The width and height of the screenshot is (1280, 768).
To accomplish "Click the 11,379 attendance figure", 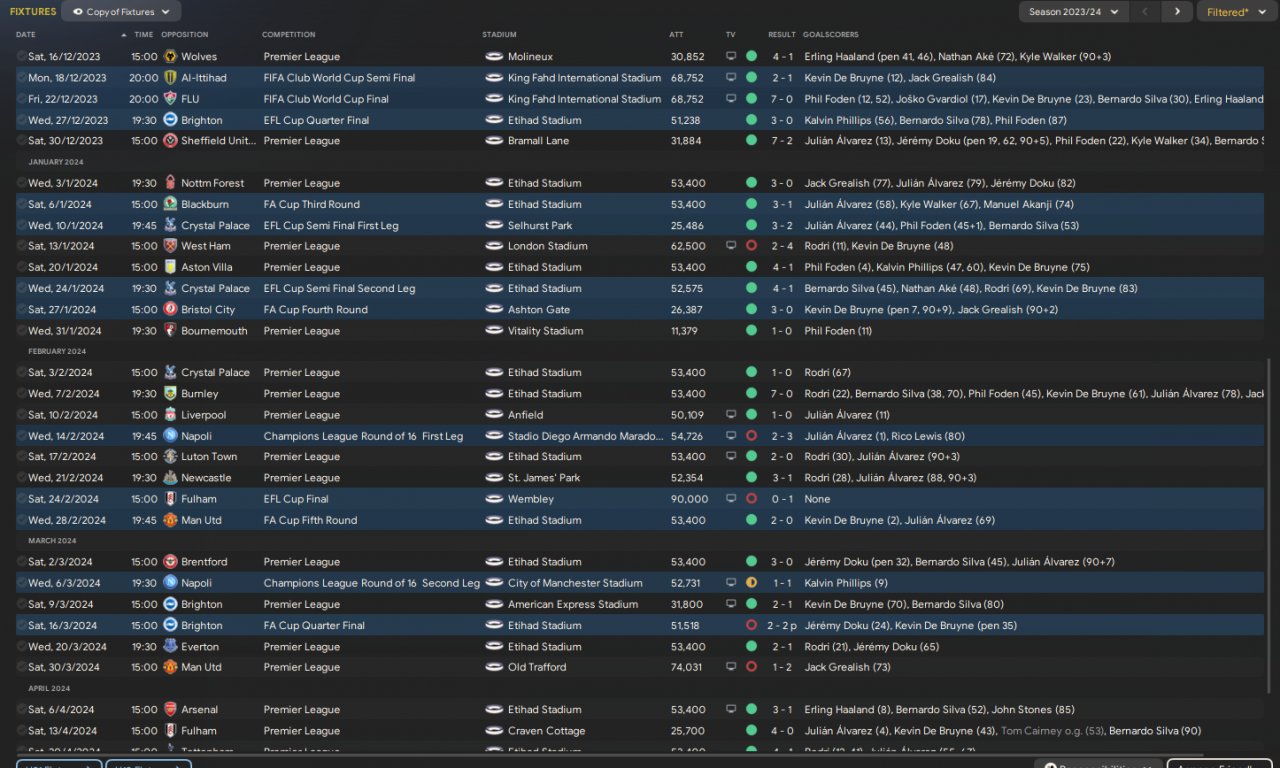I will click(x=685, y=331).
